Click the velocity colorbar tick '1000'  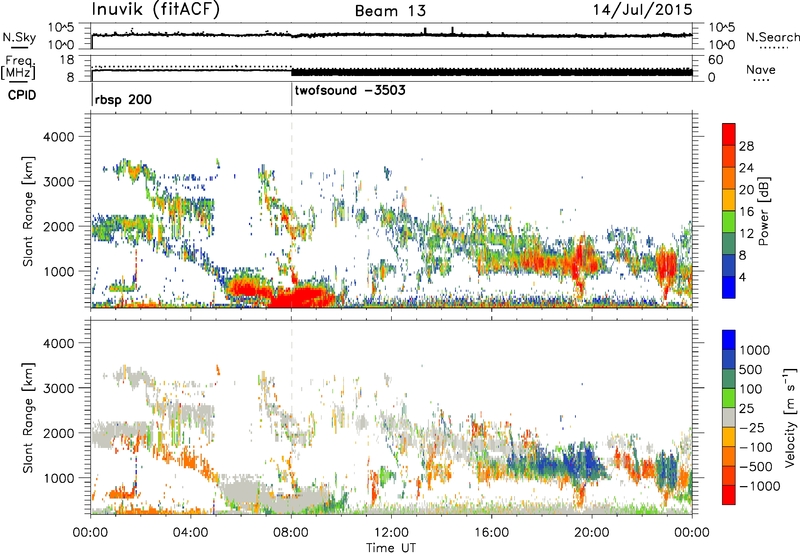tap(755, 350)
